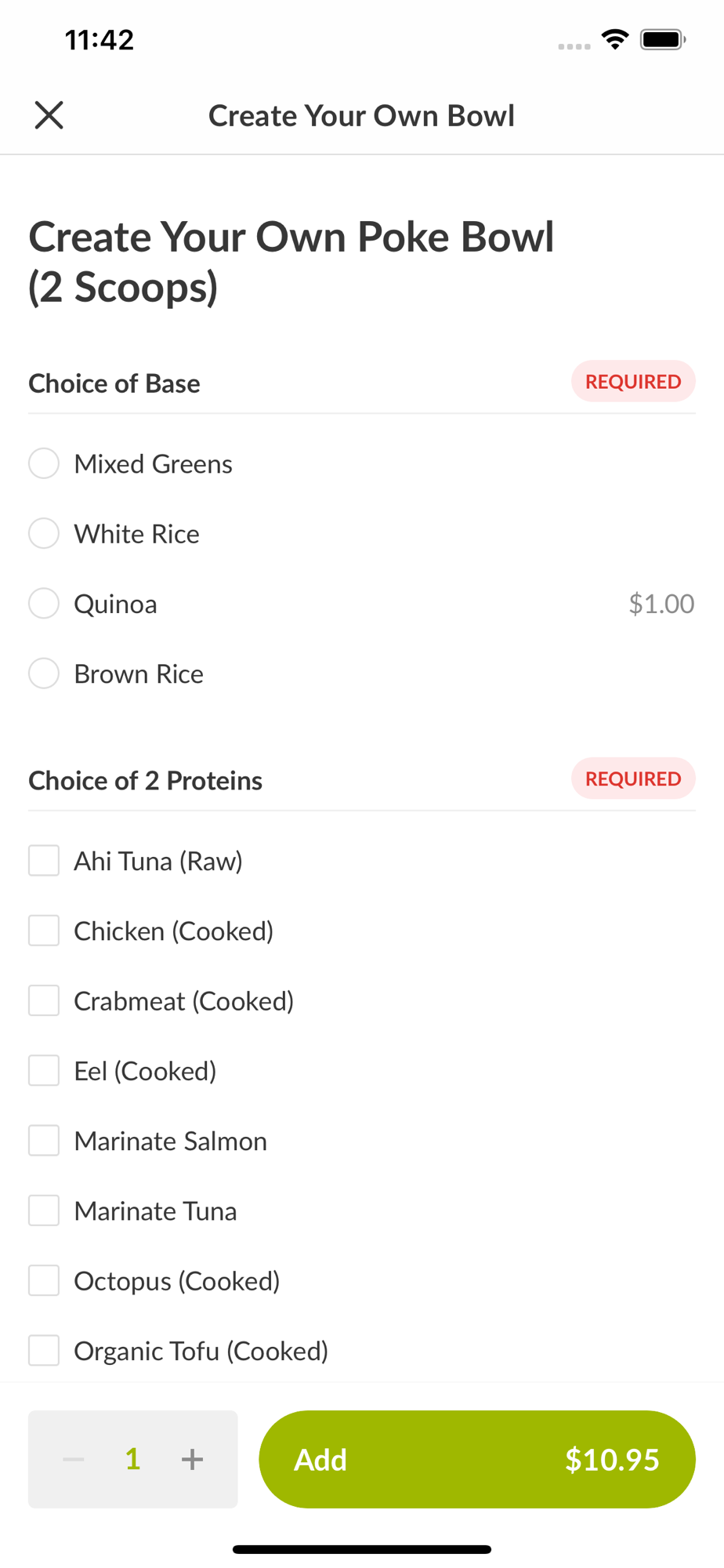Tap the Wi-Fi status icon
724x1568 pixels.
pos(615,39)
